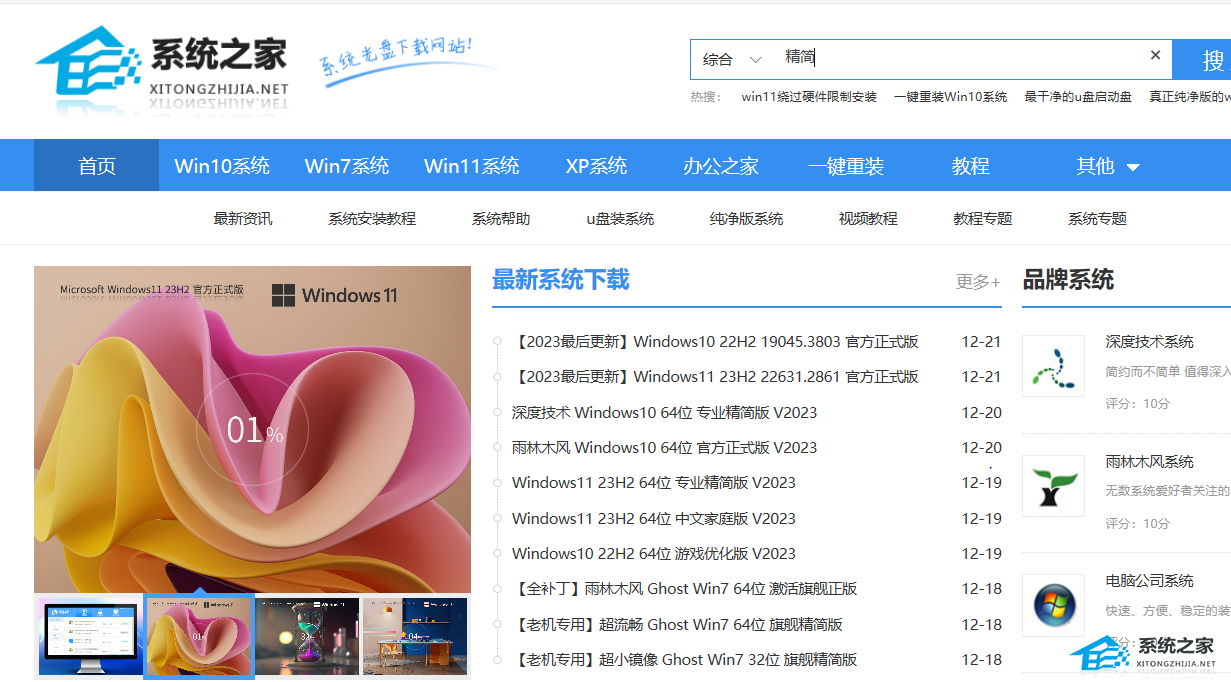Image resolution: width=1231 pixels, height=682 pixels.
Task: Open Windows10 22H2 19045.3803 官方正式版 download
Action: tap(715, 342)
